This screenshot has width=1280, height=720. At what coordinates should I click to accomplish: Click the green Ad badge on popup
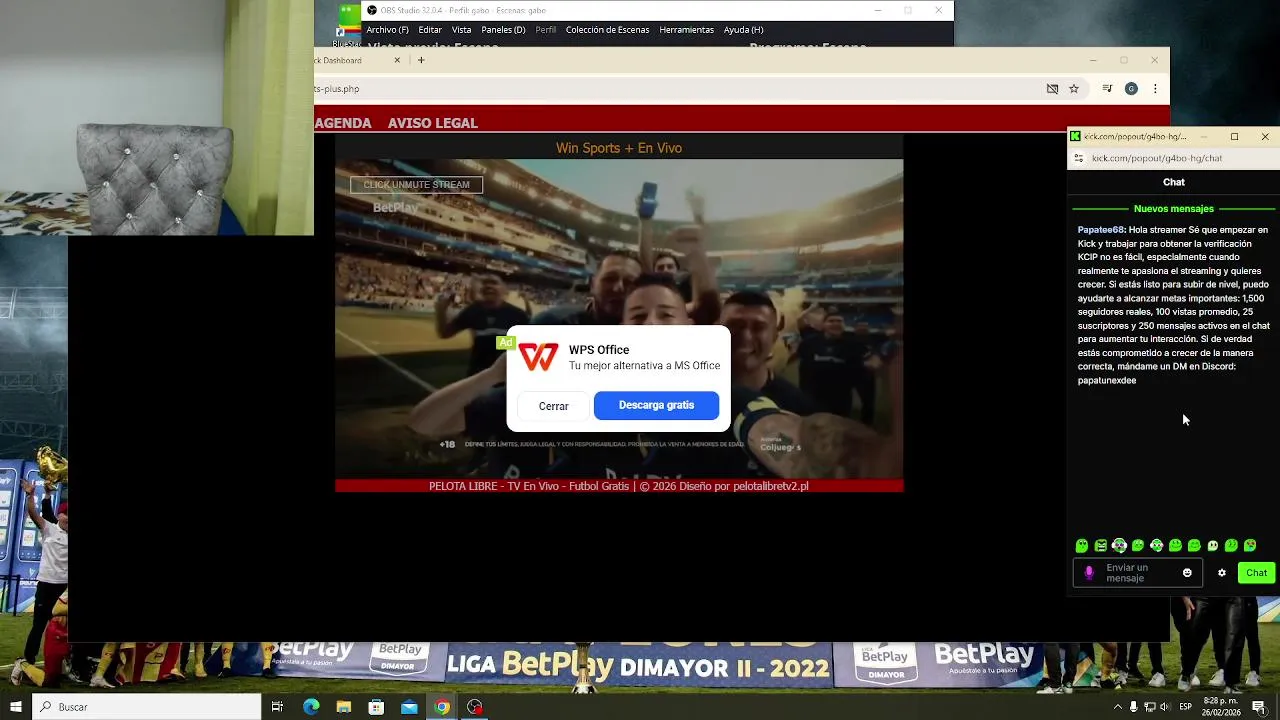click(x=505, y=343)
